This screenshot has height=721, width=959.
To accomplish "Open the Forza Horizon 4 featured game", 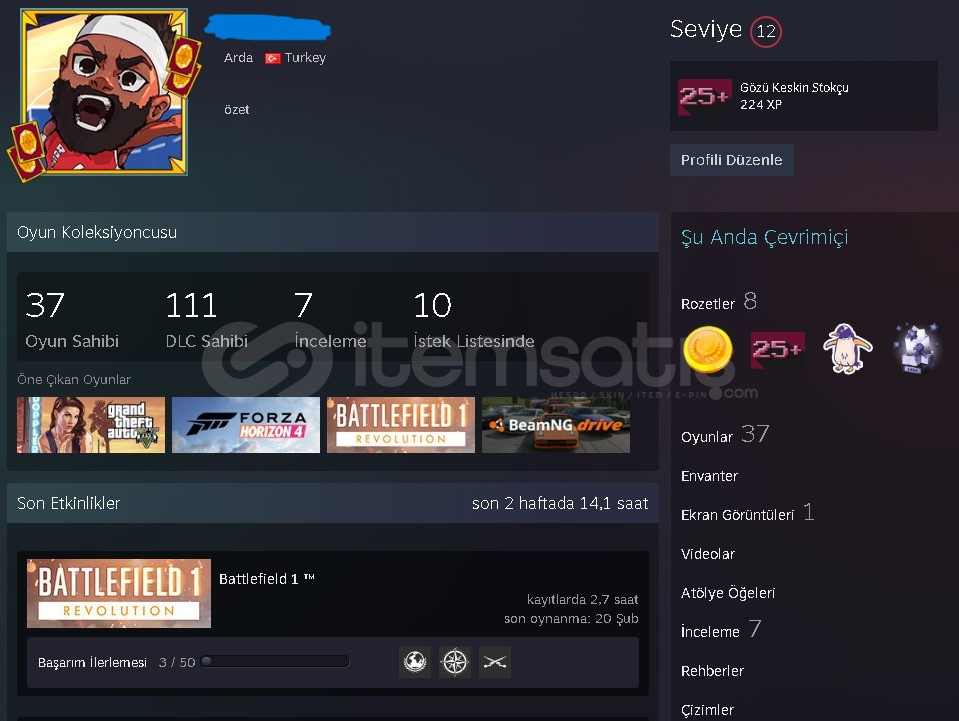I will pyautogui.click(x=246, y=425).
